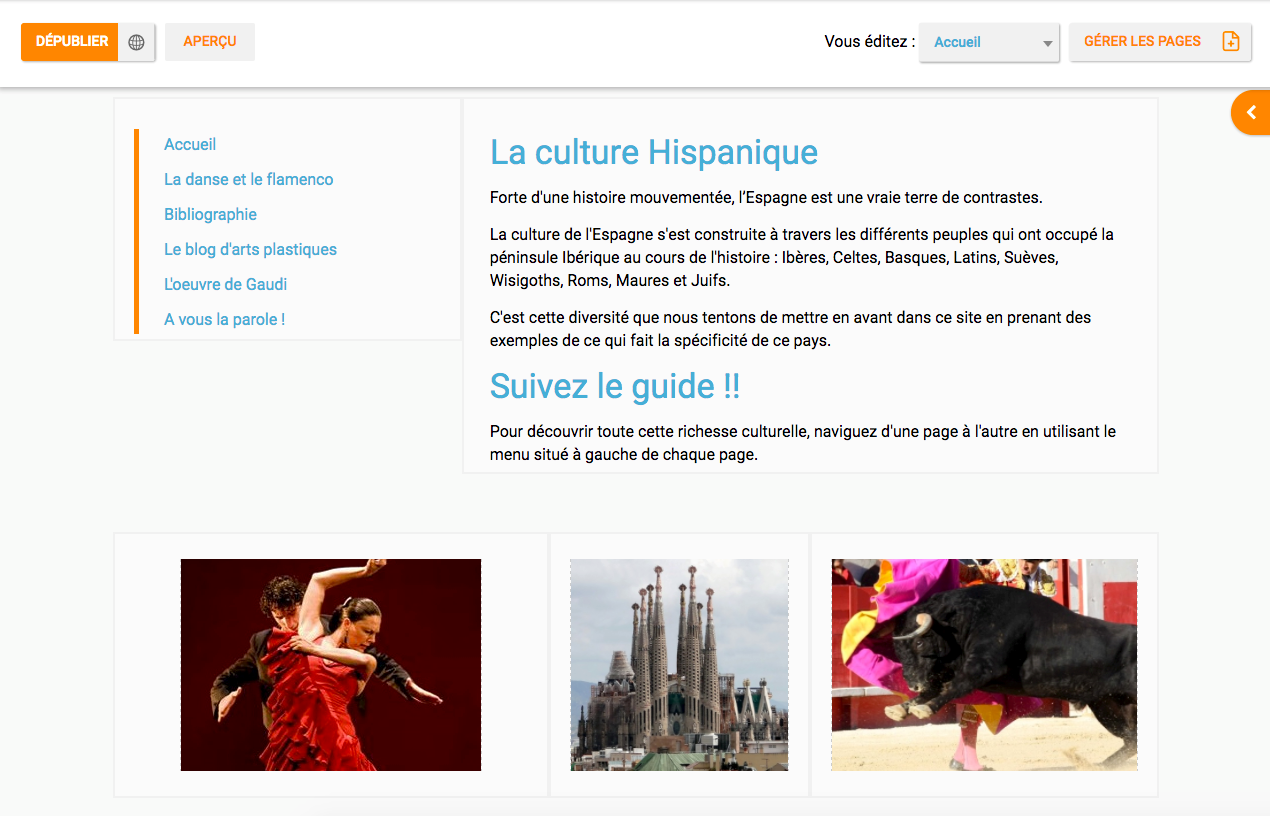The image size is (1270, 816).
Task: Select the Sagrada Familia photo
Action: click(x=679, y=665)
